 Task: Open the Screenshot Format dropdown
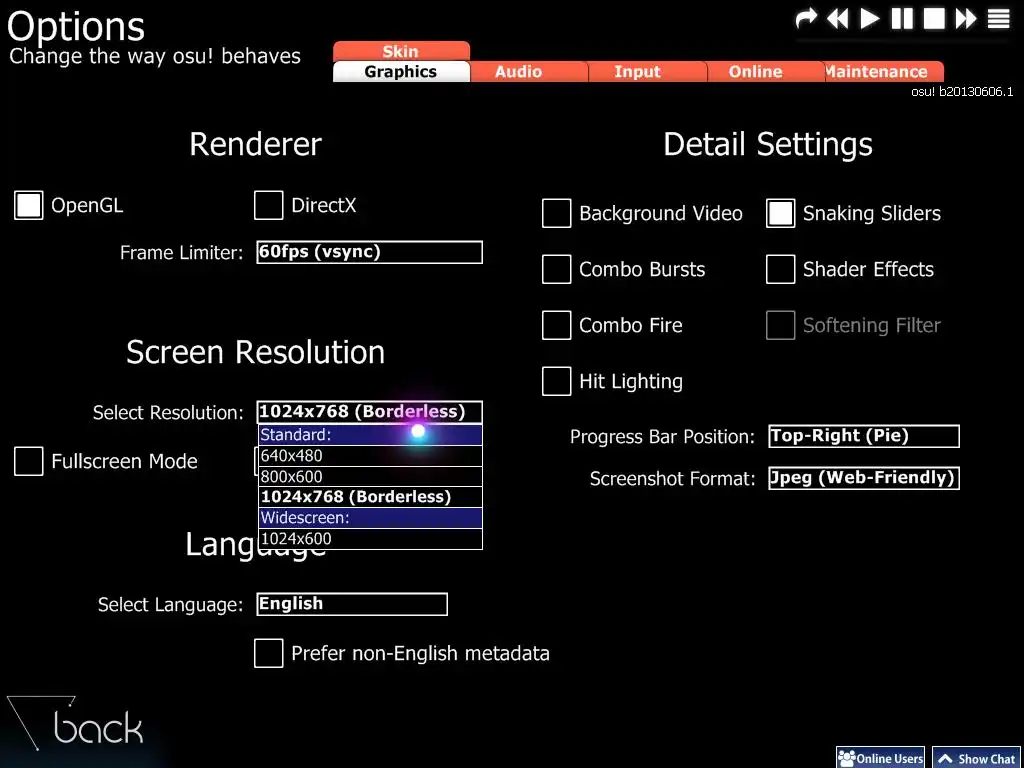point(864,478)
